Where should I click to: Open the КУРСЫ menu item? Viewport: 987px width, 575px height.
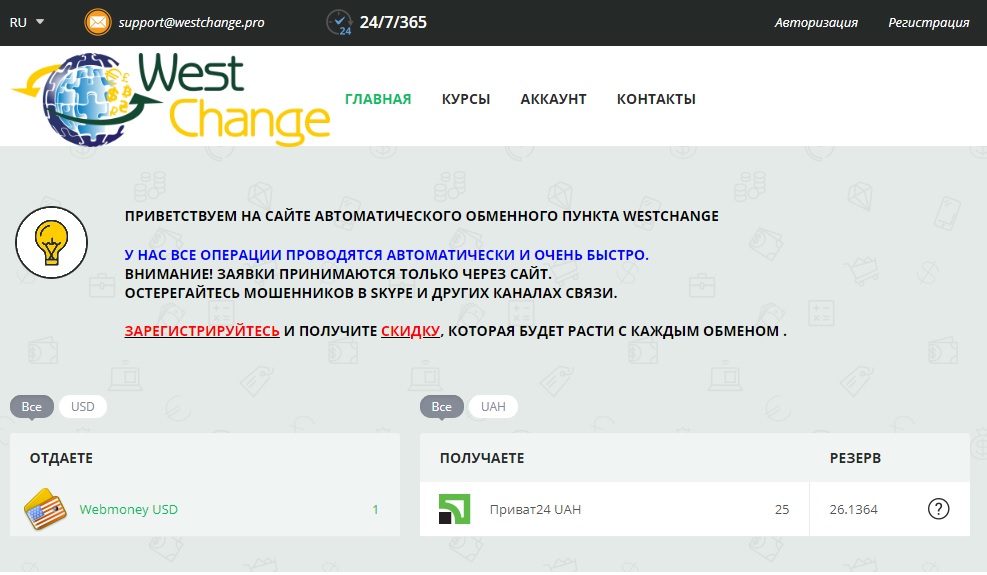click(466, 99)
